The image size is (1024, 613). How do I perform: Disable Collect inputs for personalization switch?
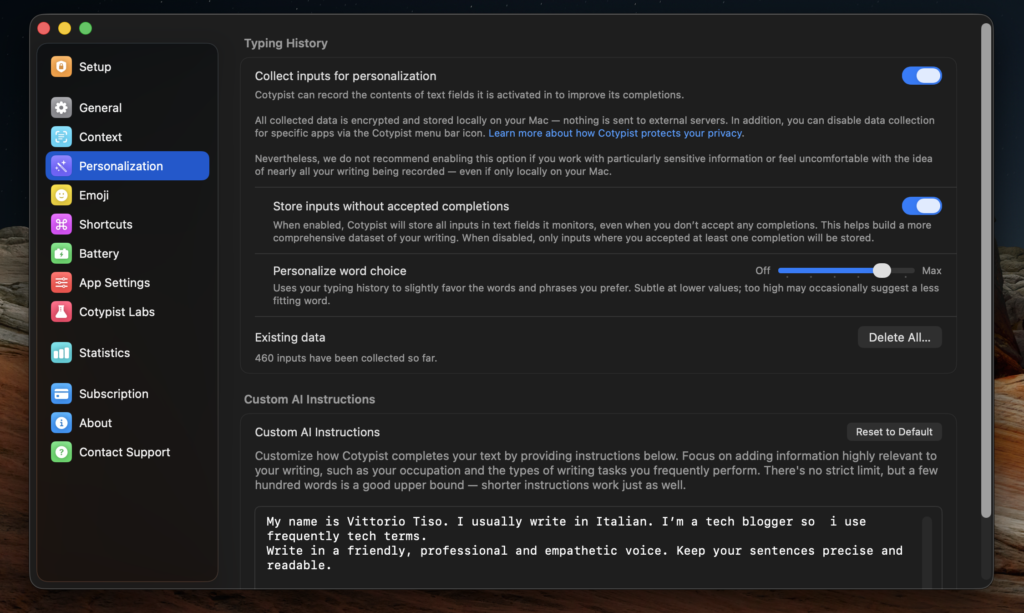[921, 76]
